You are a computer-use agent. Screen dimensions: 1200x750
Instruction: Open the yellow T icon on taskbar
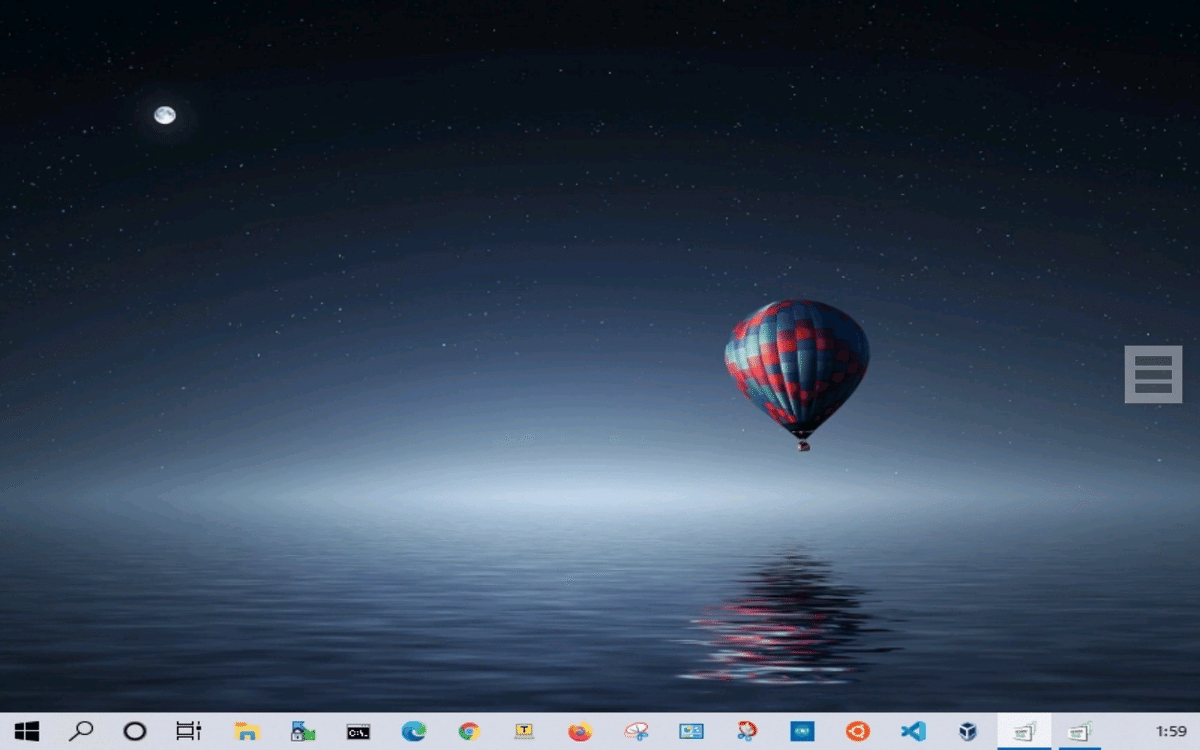(524, 732)
